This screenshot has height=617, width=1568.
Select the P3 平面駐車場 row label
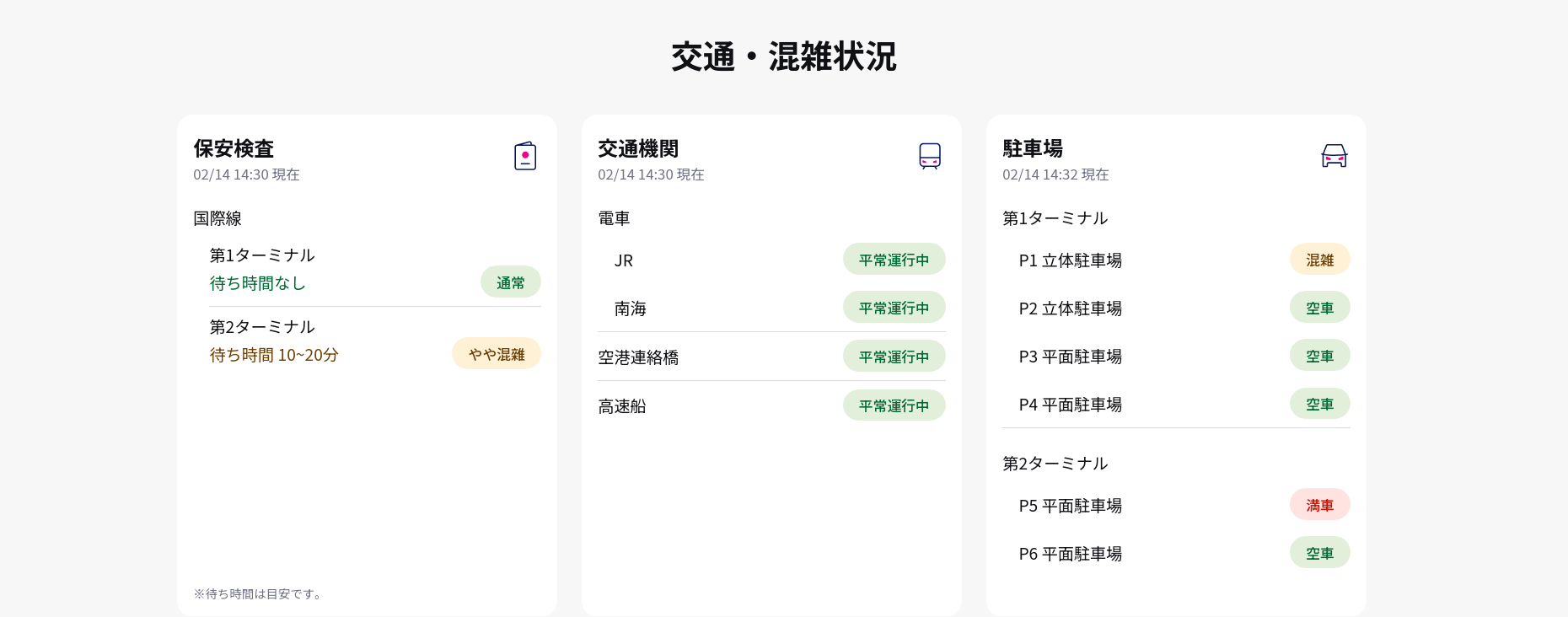click(x=1070, y=357)
